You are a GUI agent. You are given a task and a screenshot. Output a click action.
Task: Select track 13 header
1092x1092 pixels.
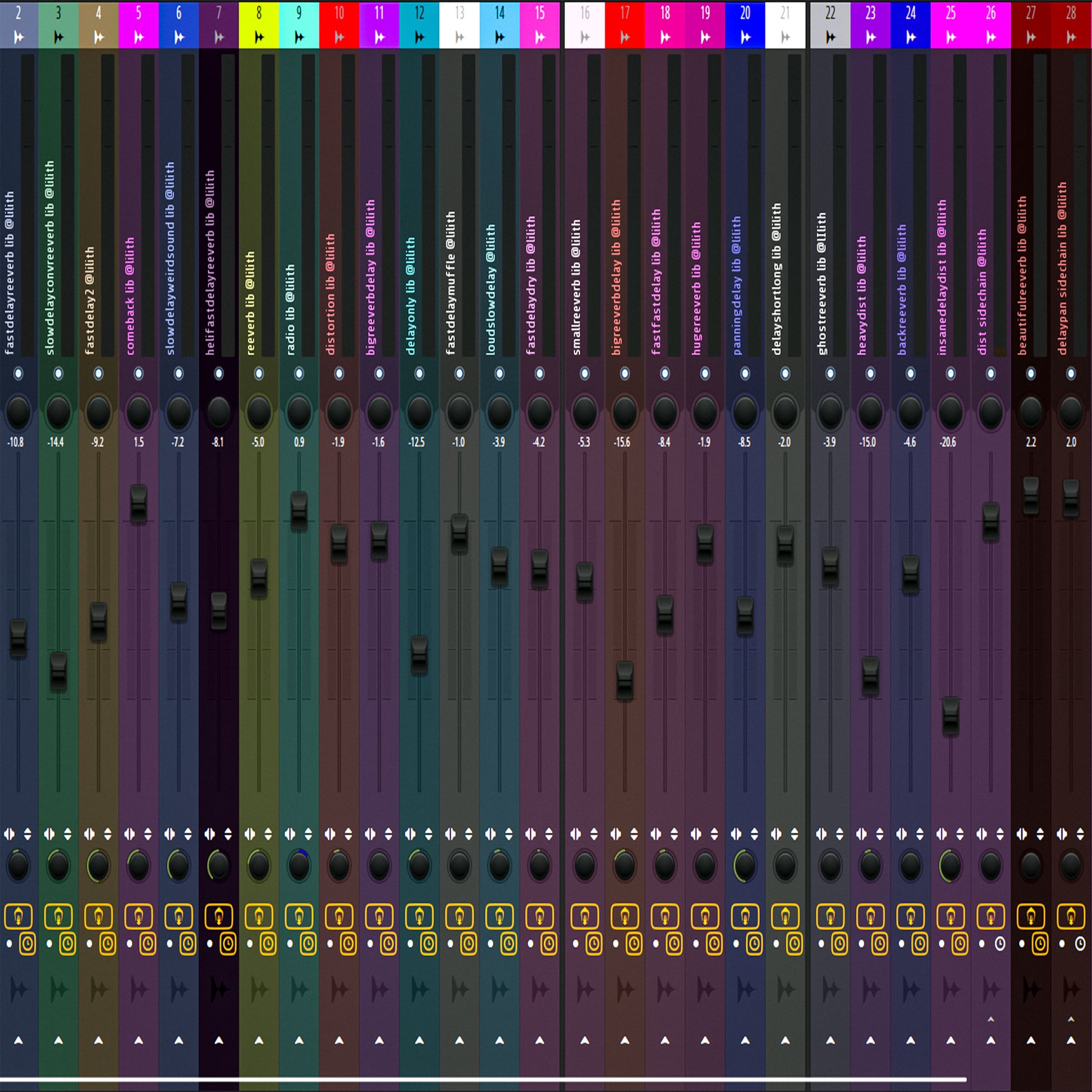click(x=460, y=25)
